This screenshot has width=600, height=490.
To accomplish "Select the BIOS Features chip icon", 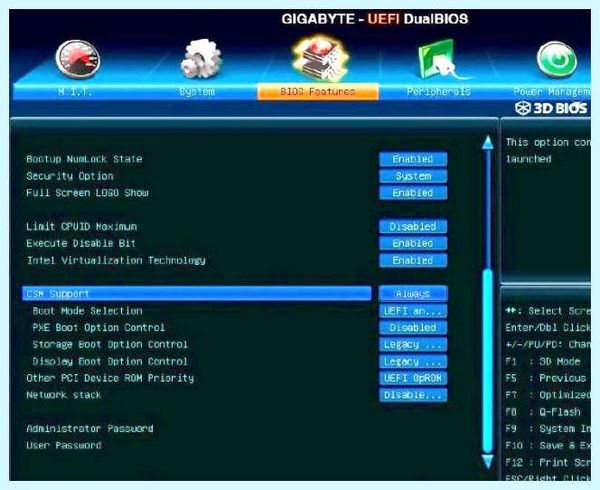I will 320,57.
